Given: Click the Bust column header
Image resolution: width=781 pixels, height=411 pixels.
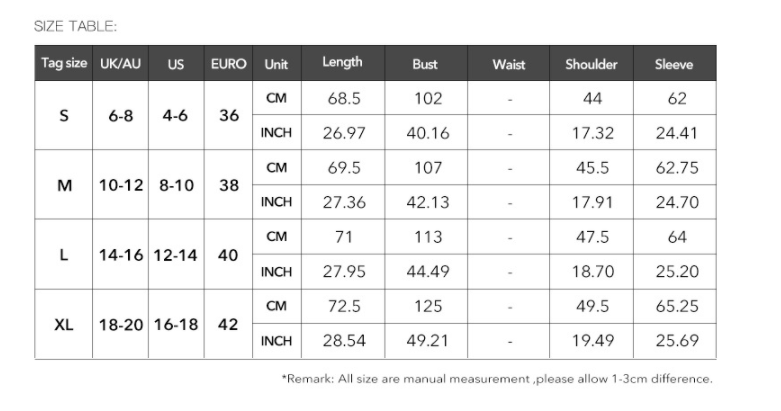Looking at the screenshot, I should [x=425, y=64].
